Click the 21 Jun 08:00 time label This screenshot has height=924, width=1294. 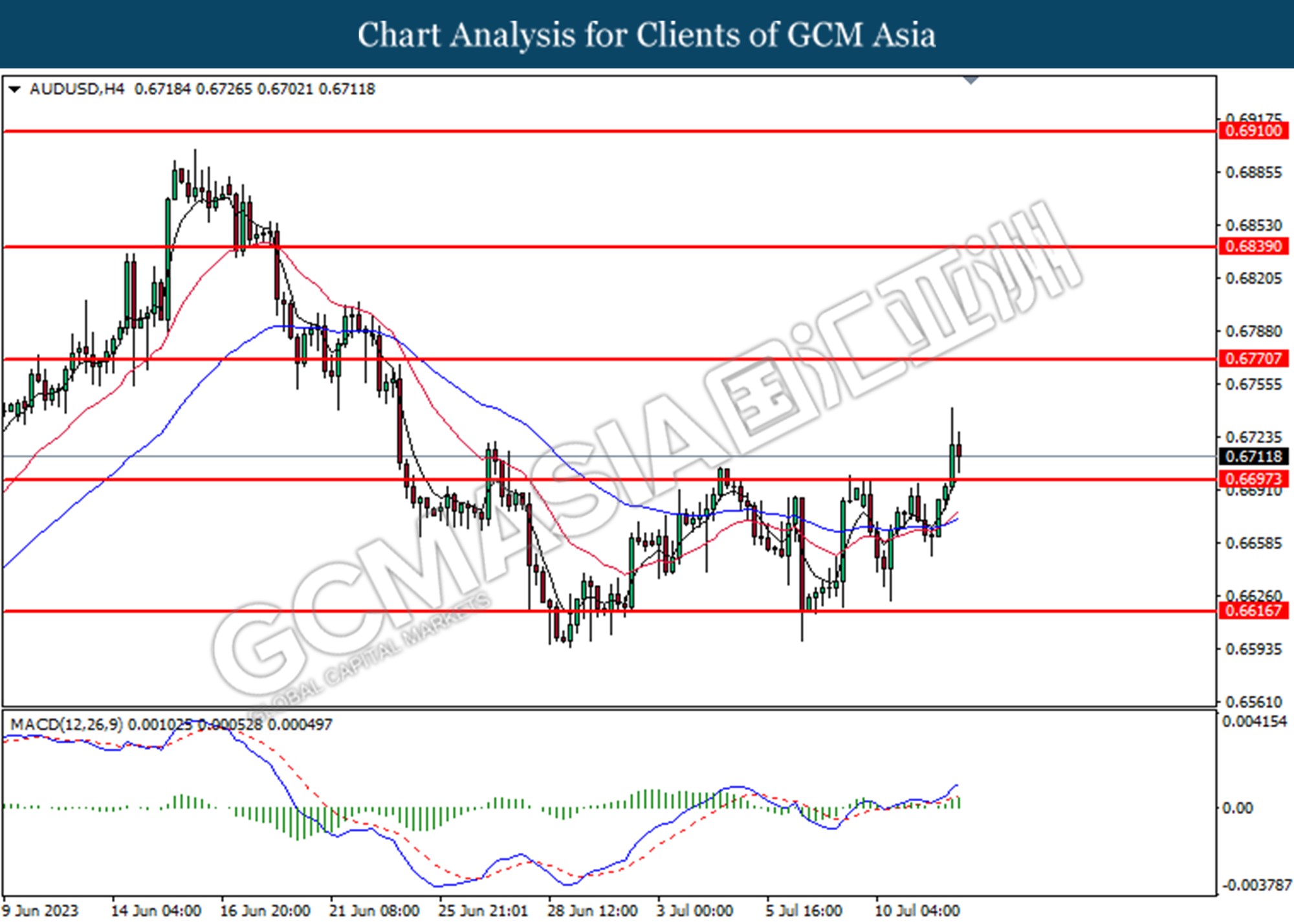(x=375, y=911)
